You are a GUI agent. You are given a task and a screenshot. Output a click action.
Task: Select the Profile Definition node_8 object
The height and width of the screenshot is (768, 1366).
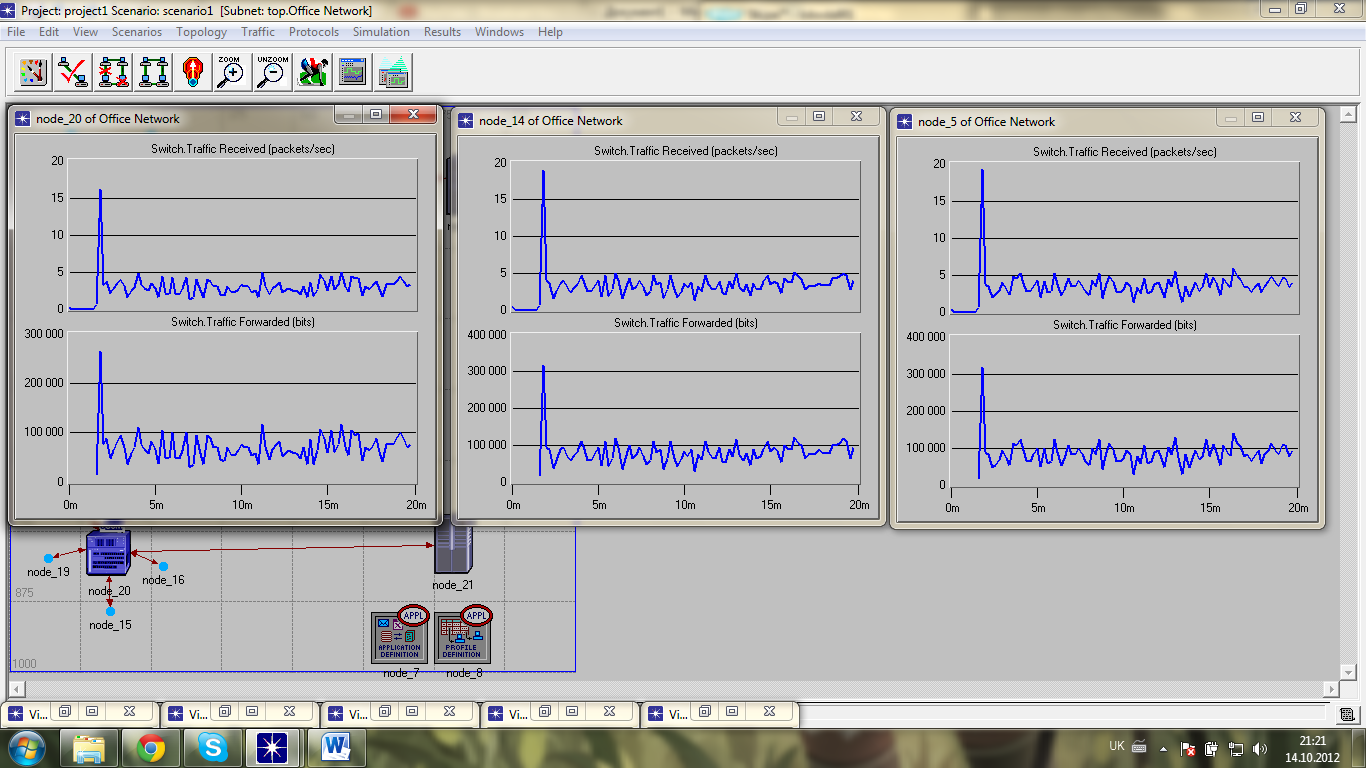[x=462, y=637]
